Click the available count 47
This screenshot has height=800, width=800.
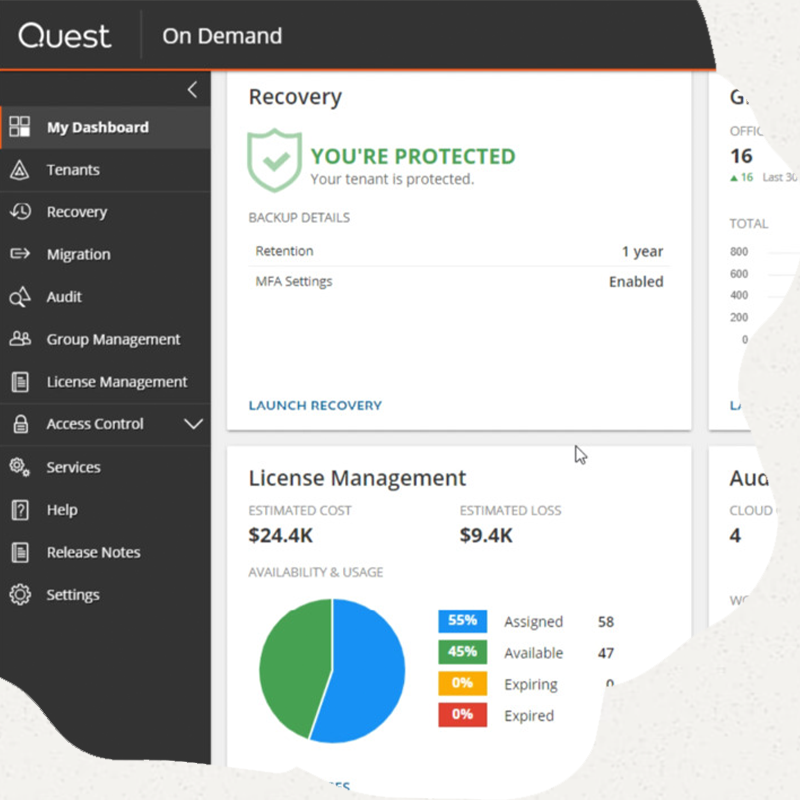coord(606,653)
